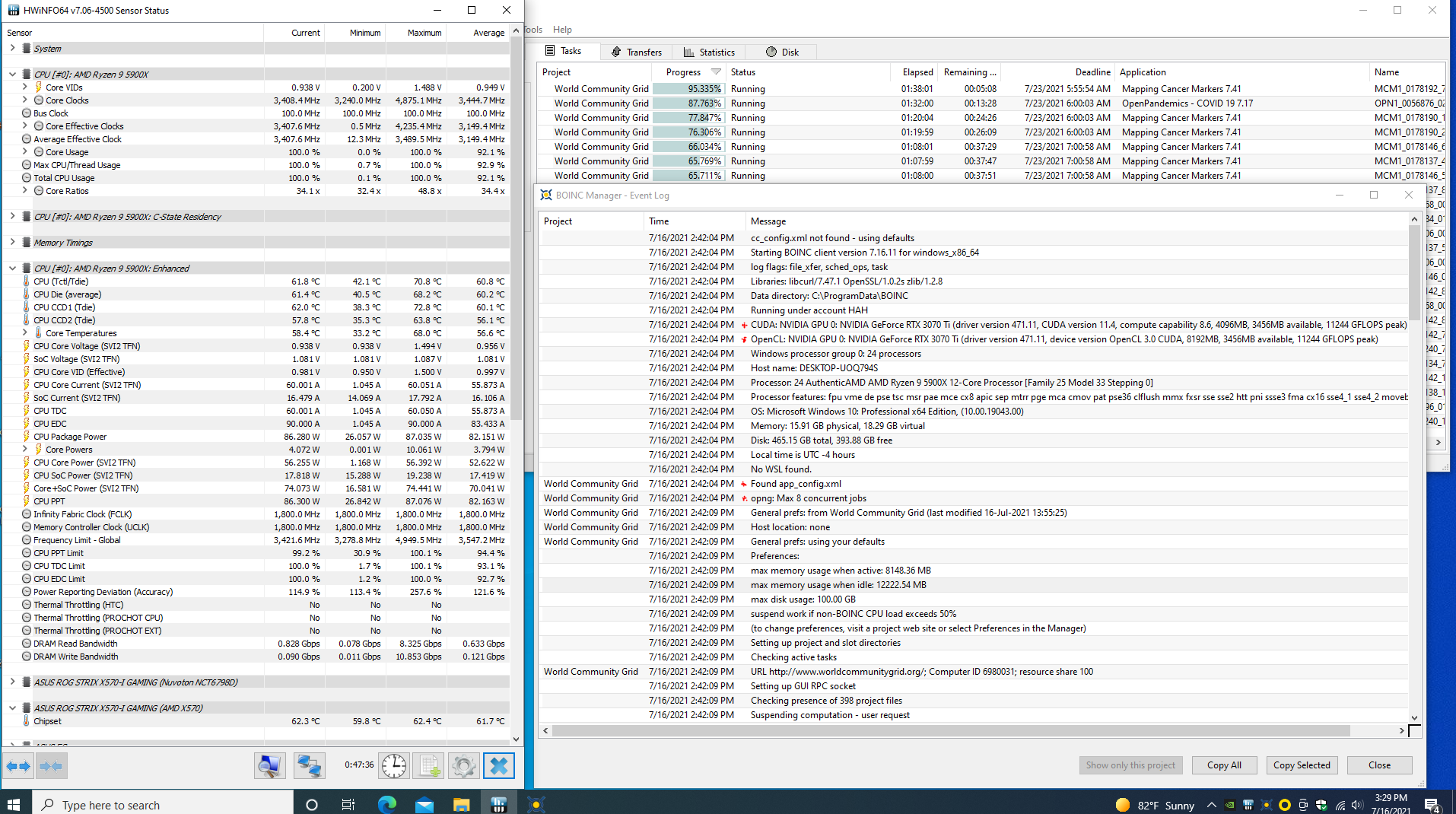Image resolution: width=1456 pixels, height=814 pixels.
Task: Open BOINC Help menu
Action: click(562, 30)
